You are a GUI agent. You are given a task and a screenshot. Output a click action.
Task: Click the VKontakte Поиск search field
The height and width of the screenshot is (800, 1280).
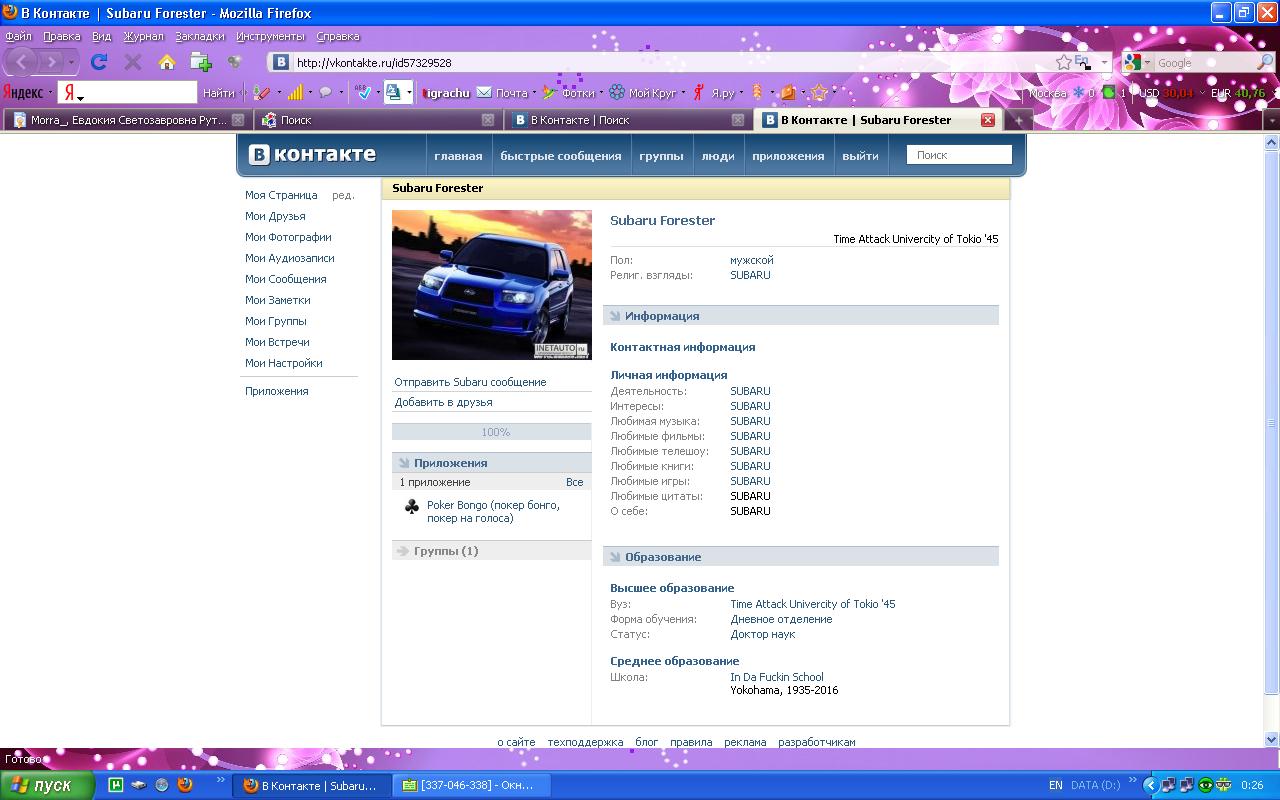(x=960, y=155)
